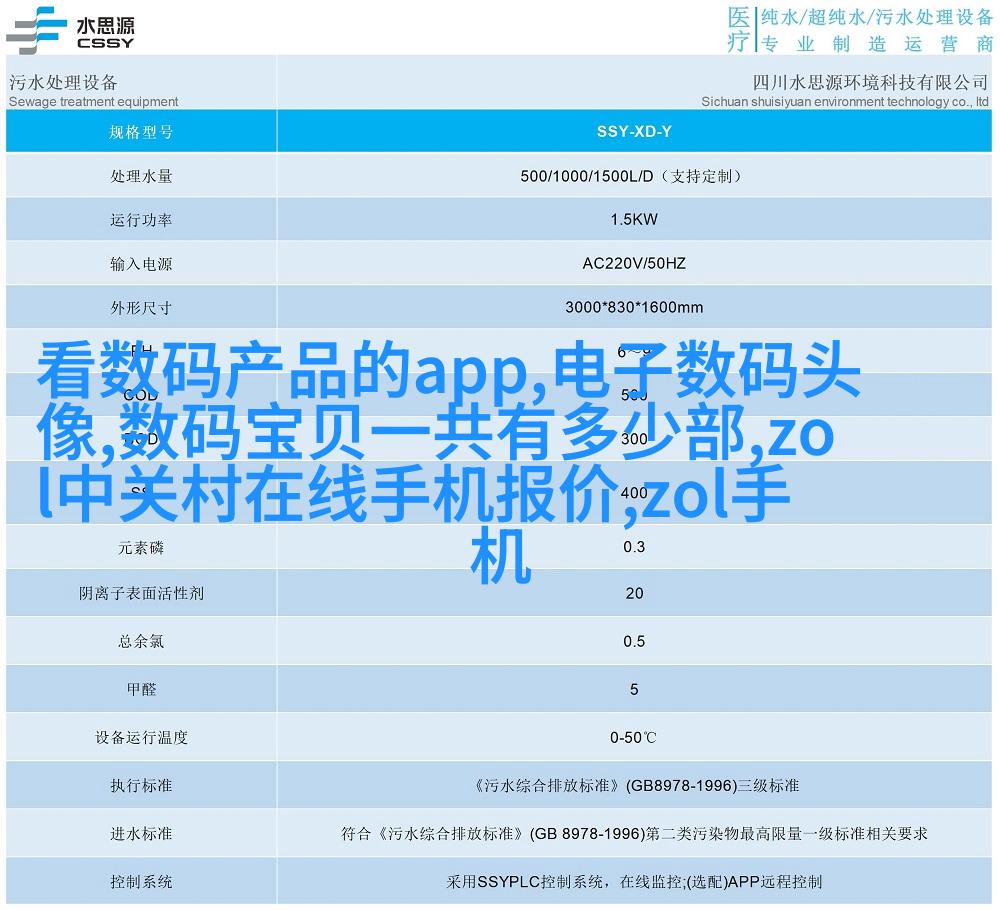The width and height of the screenshot is (1000, 910).
Task: Click "纯水/超纯水/污水处理设备" header text
Action: [877, 17]
